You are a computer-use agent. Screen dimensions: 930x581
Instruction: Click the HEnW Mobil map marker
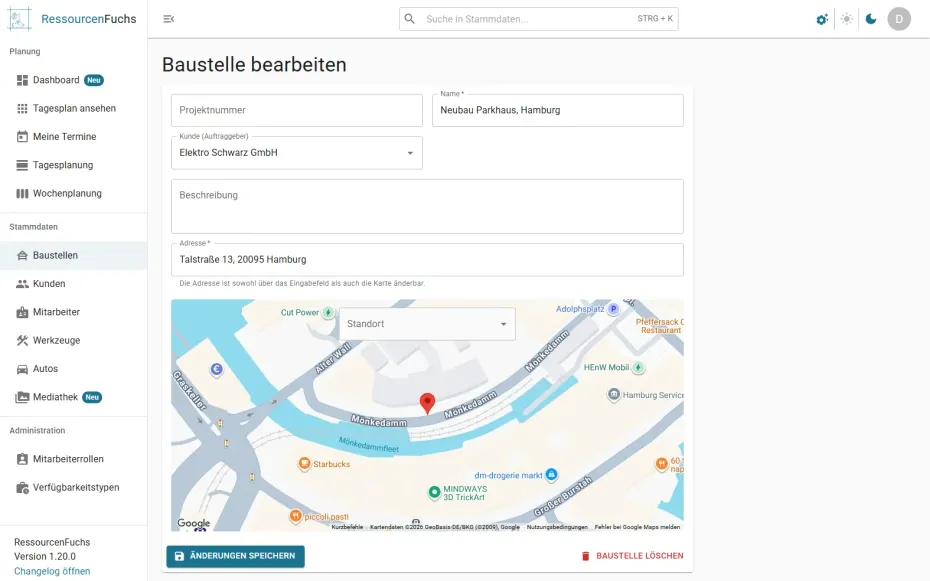(x=638, y=368)
